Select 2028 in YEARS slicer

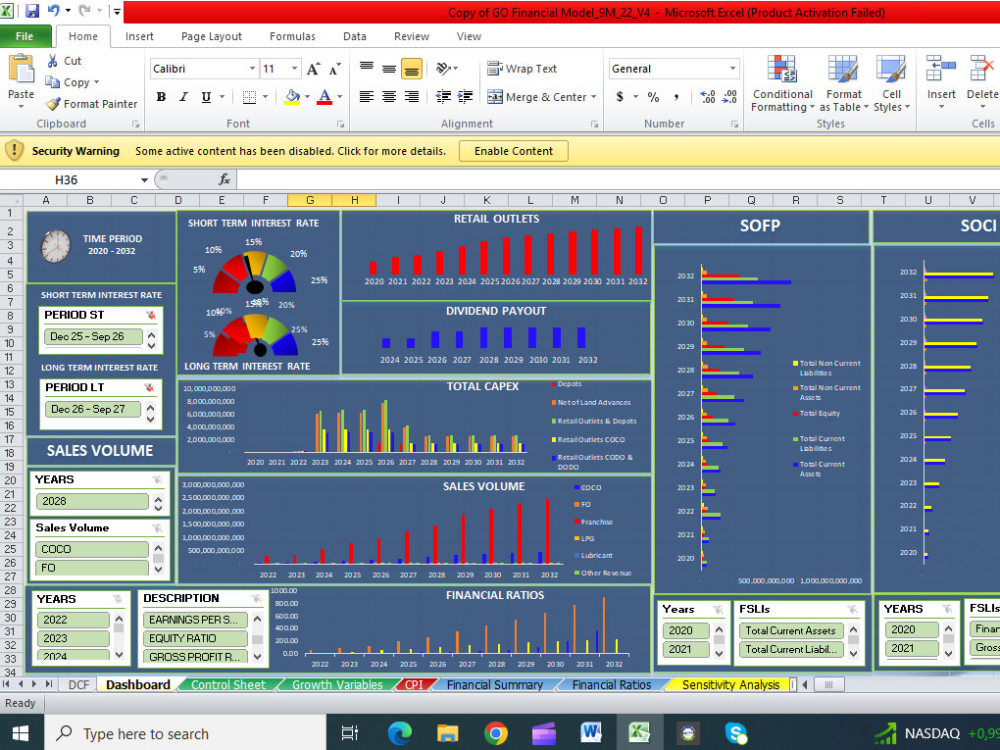click(x=92, y=501)
